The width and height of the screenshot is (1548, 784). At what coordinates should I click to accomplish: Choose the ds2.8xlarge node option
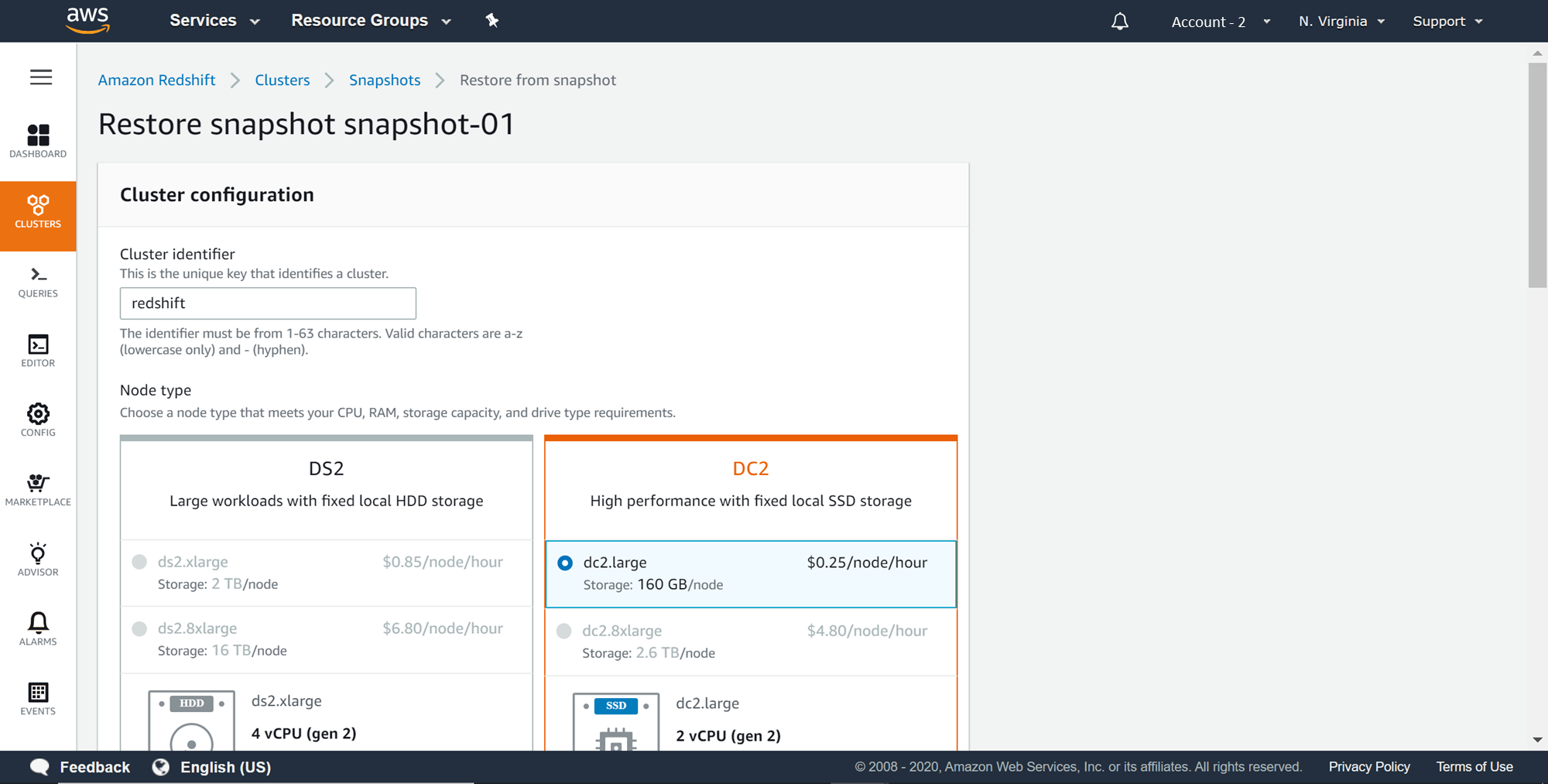(x=140, y=628)
